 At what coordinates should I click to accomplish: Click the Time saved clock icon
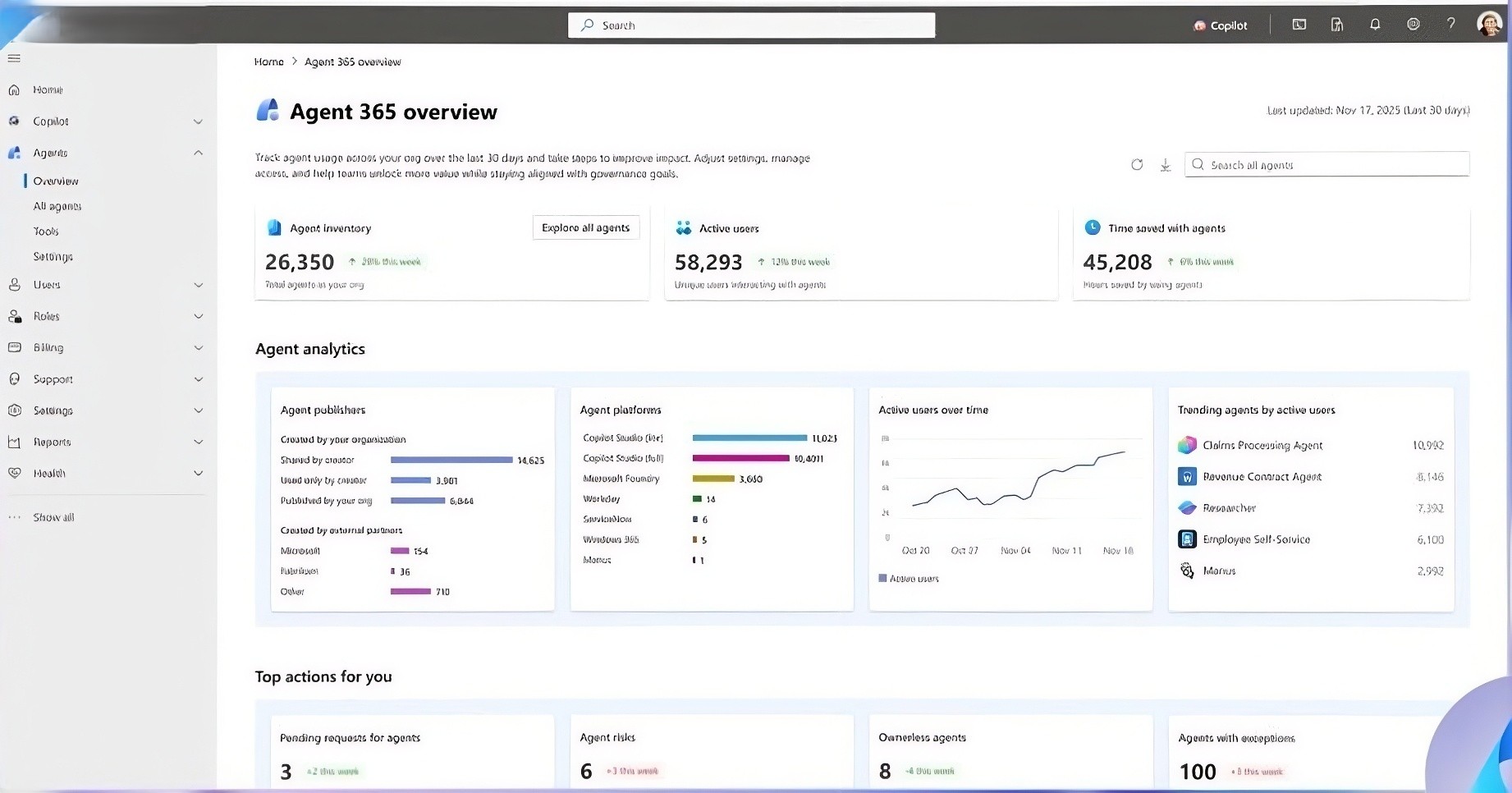click(x=1093, y=227)
